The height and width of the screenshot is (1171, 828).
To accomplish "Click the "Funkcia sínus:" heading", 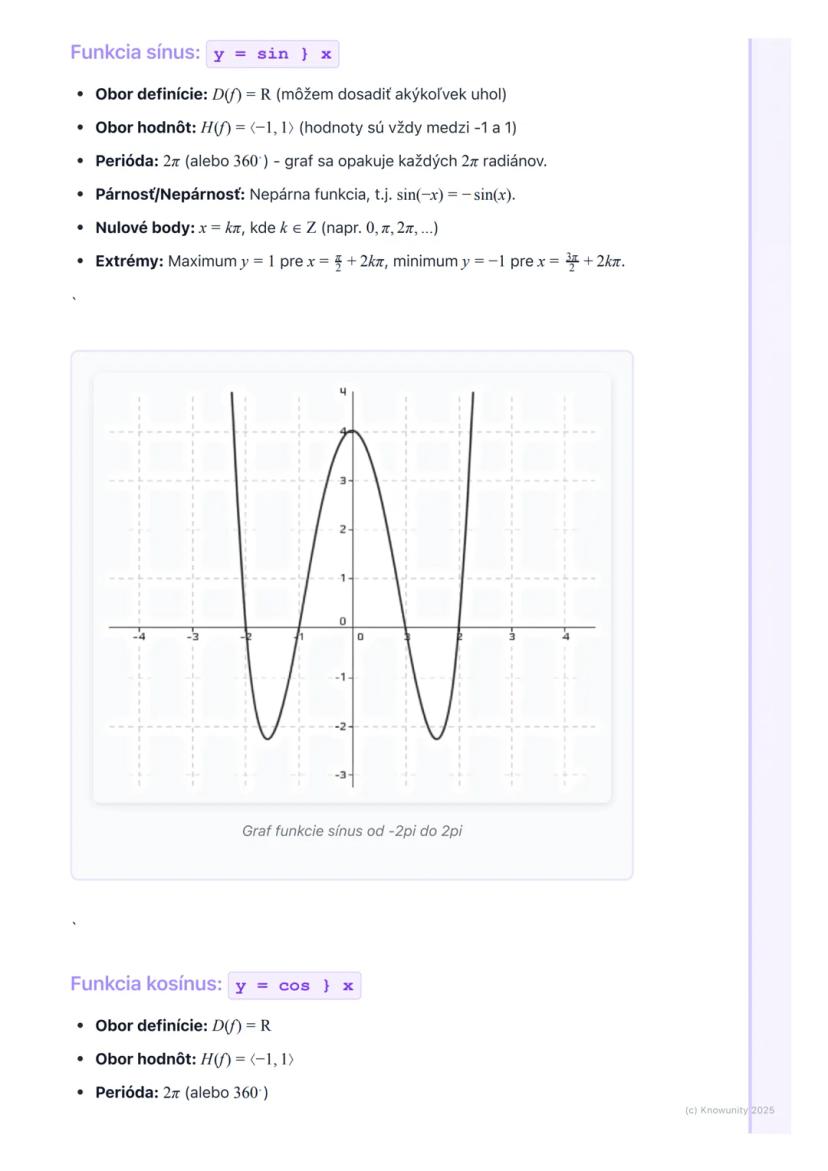I will click(135, 53).
